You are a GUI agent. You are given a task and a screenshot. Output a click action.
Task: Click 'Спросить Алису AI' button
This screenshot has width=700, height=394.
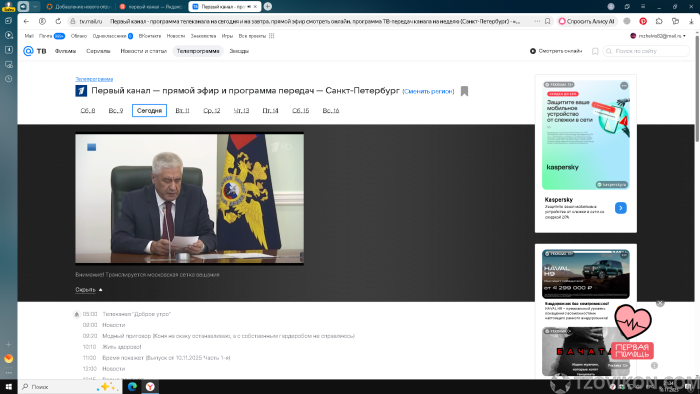587,21
